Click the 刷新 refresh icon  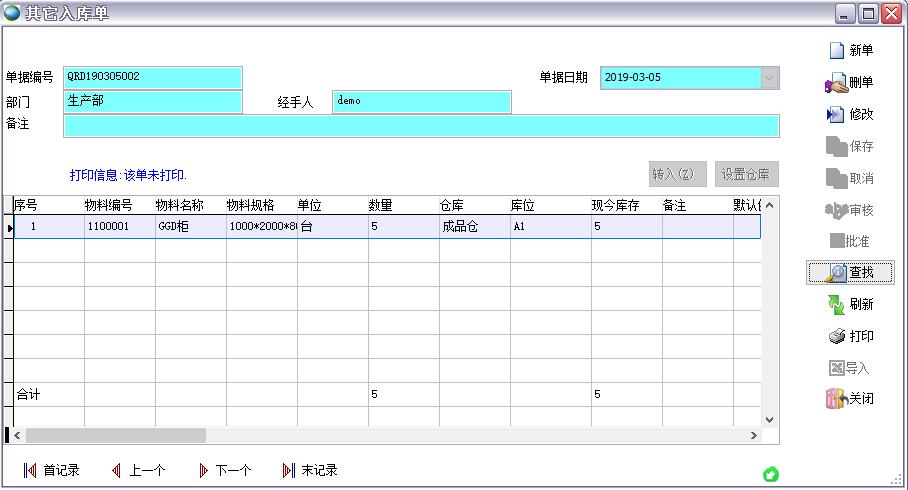click(x=836, y=304)
